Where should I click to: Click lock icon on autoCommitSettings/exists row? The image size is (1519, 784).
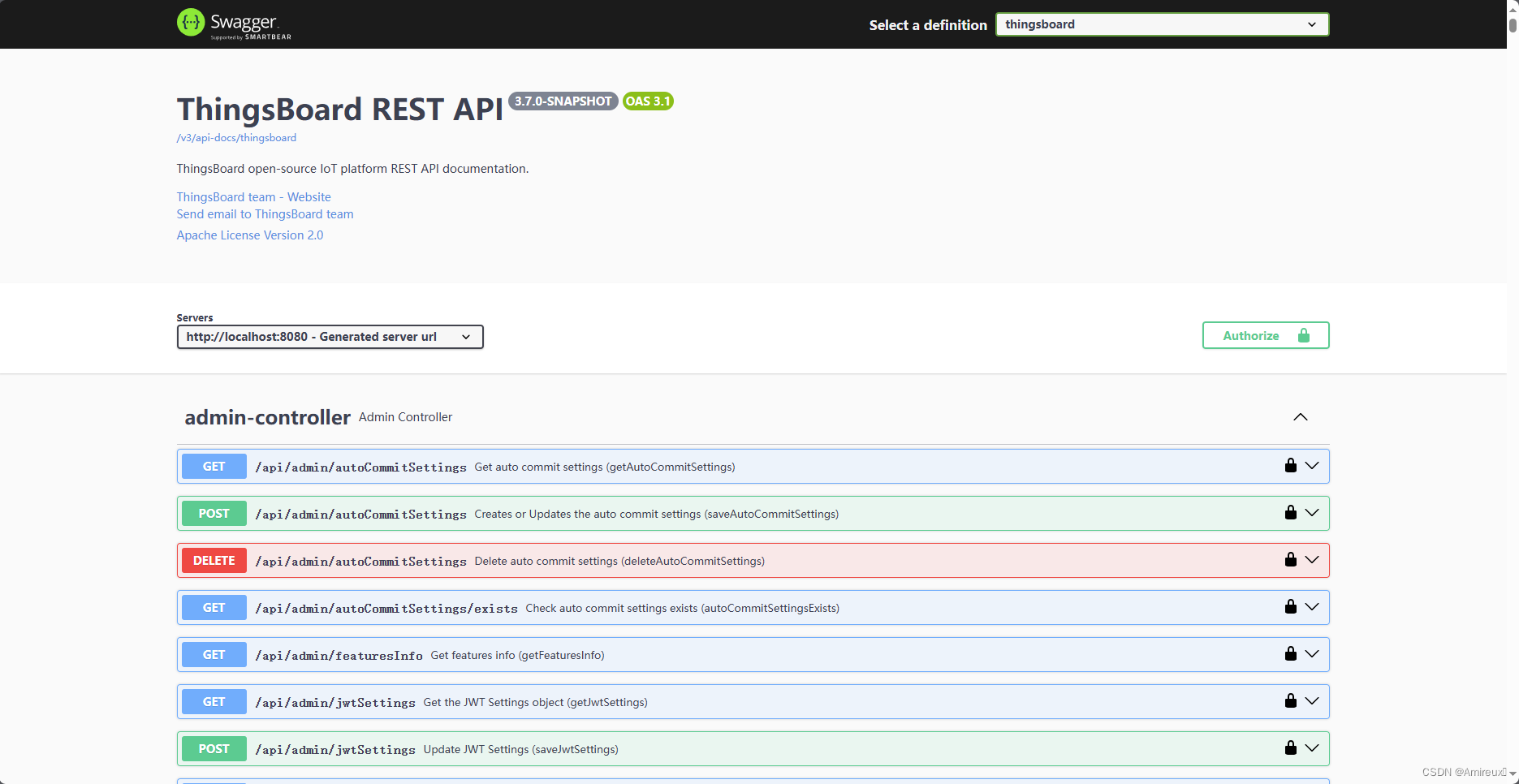(x=1290, y=606)
